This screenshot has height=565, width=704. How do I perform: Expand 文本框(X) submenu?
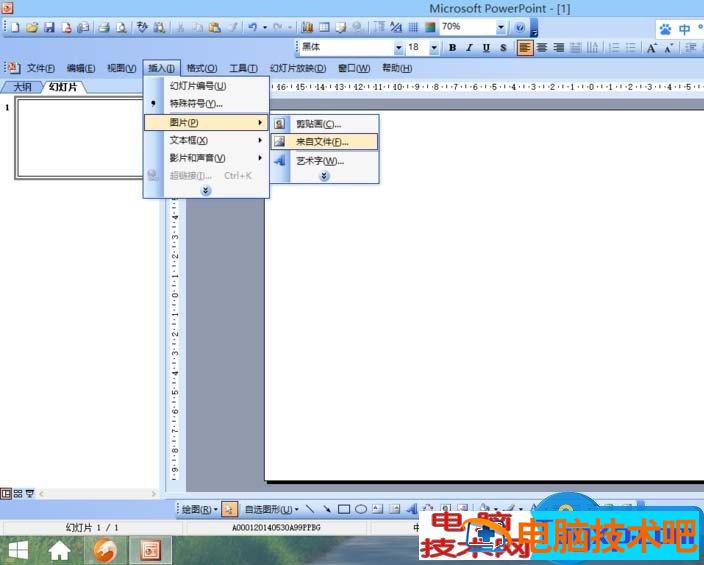click(x=207, y=140)
